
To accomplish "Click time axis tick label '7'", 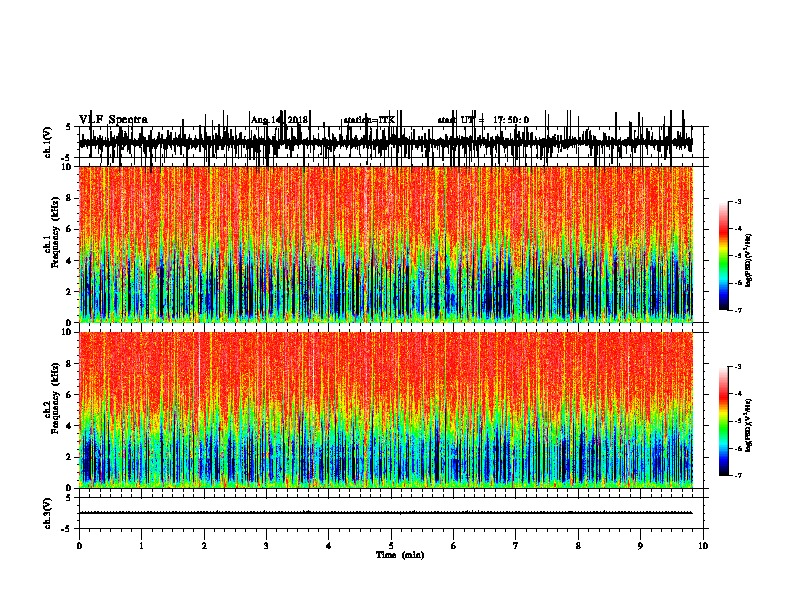I will pos(516,546).
